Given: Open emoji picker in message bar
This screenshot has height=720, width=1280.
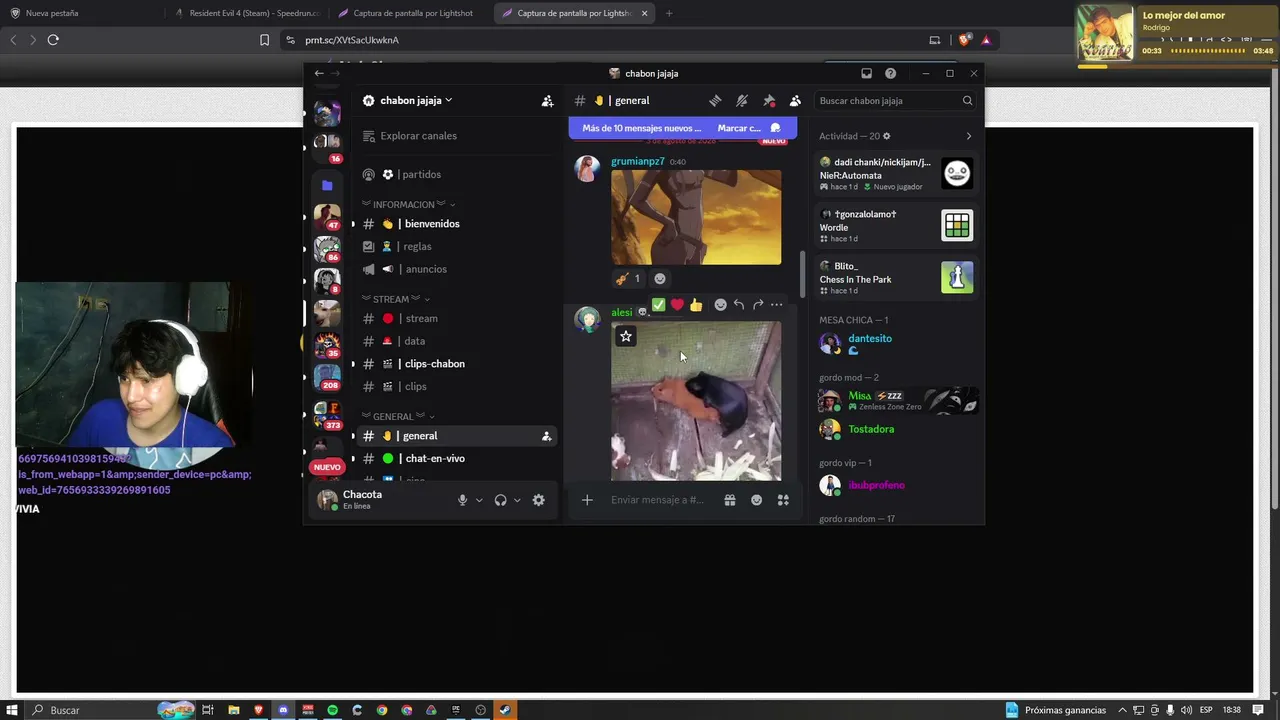Looking at the screenshot, I should 757,500.
